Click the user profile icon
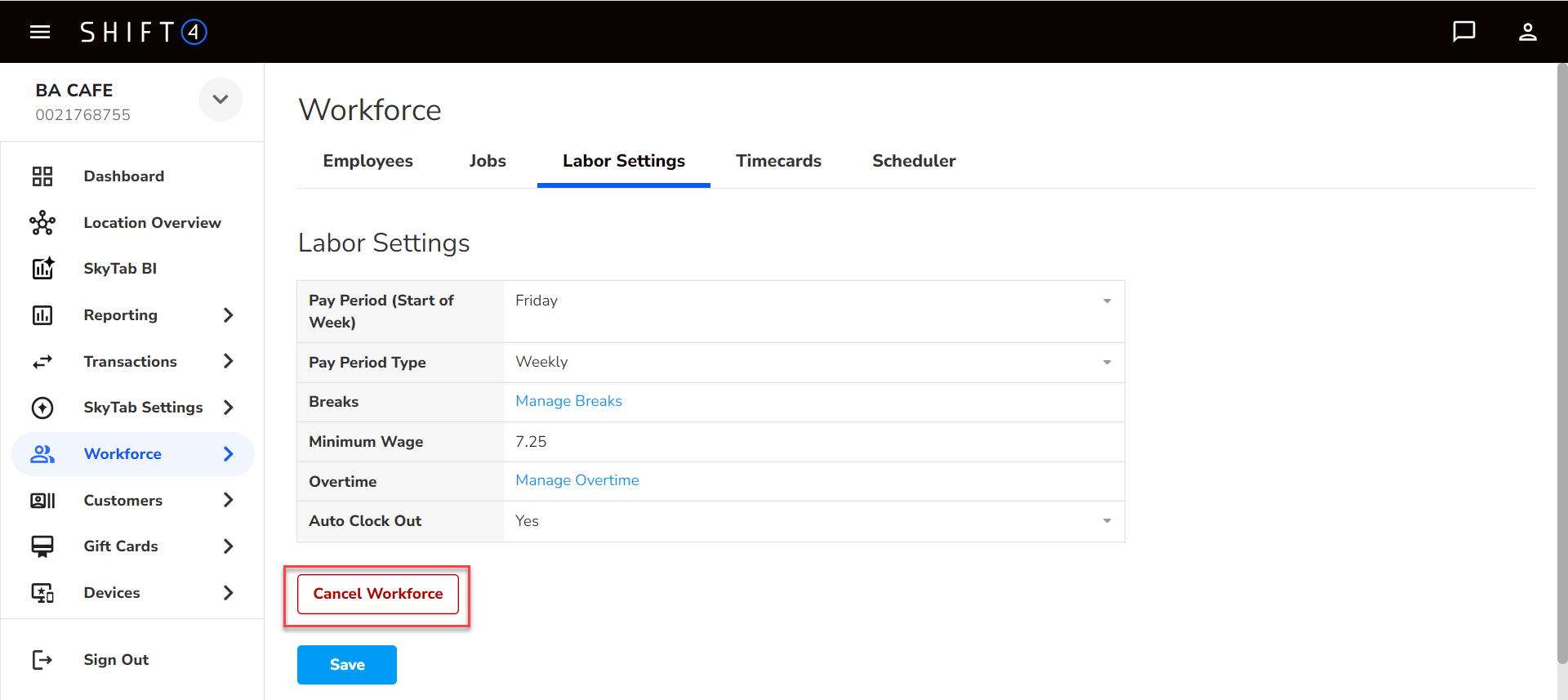The image size is (1568, 700). [x=1527, y=32]
